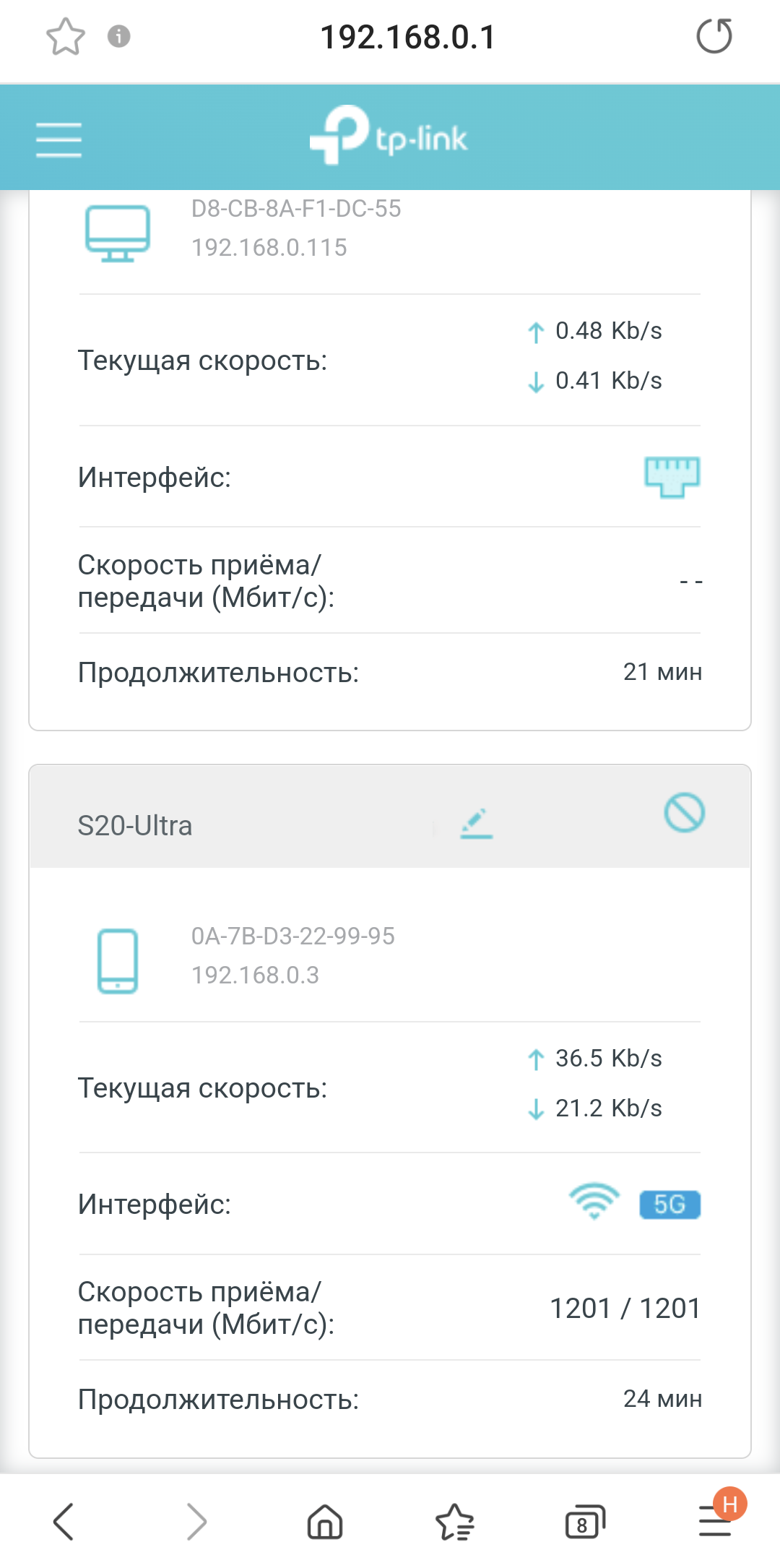Bookmark page with star icon

coord(66,37)
